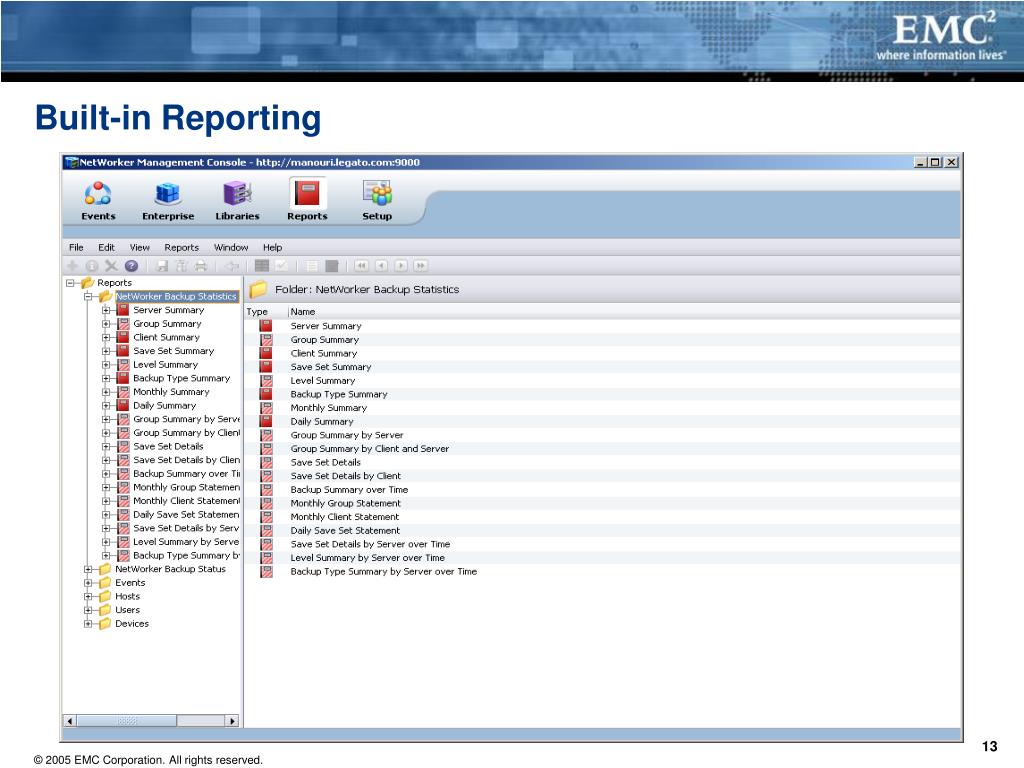Go to next page with the single-right arrow
The image size is (1024, 768).
pos(401,266)
